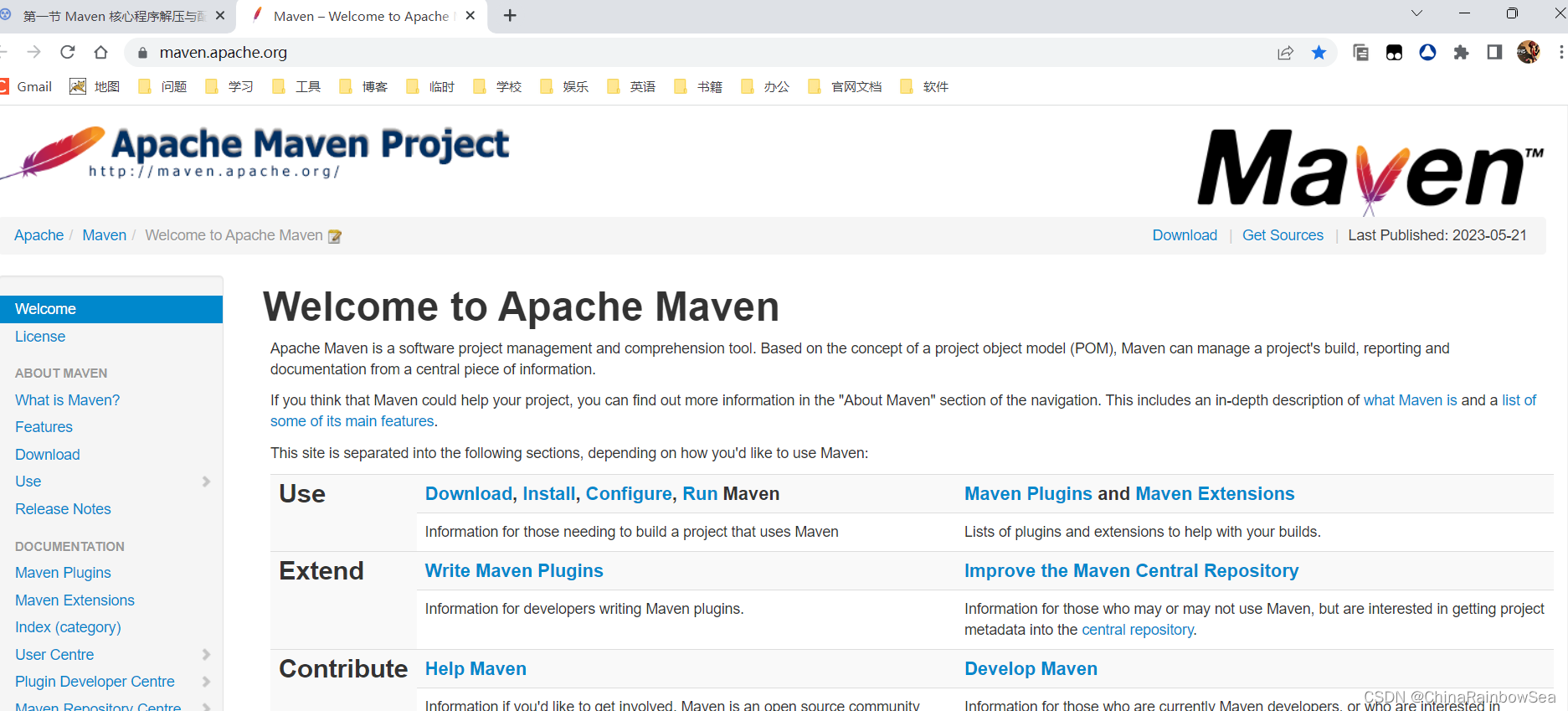Screen dimensions: 1568x711
Task: View site info via the padlock icon
Action: coord(142,53)
